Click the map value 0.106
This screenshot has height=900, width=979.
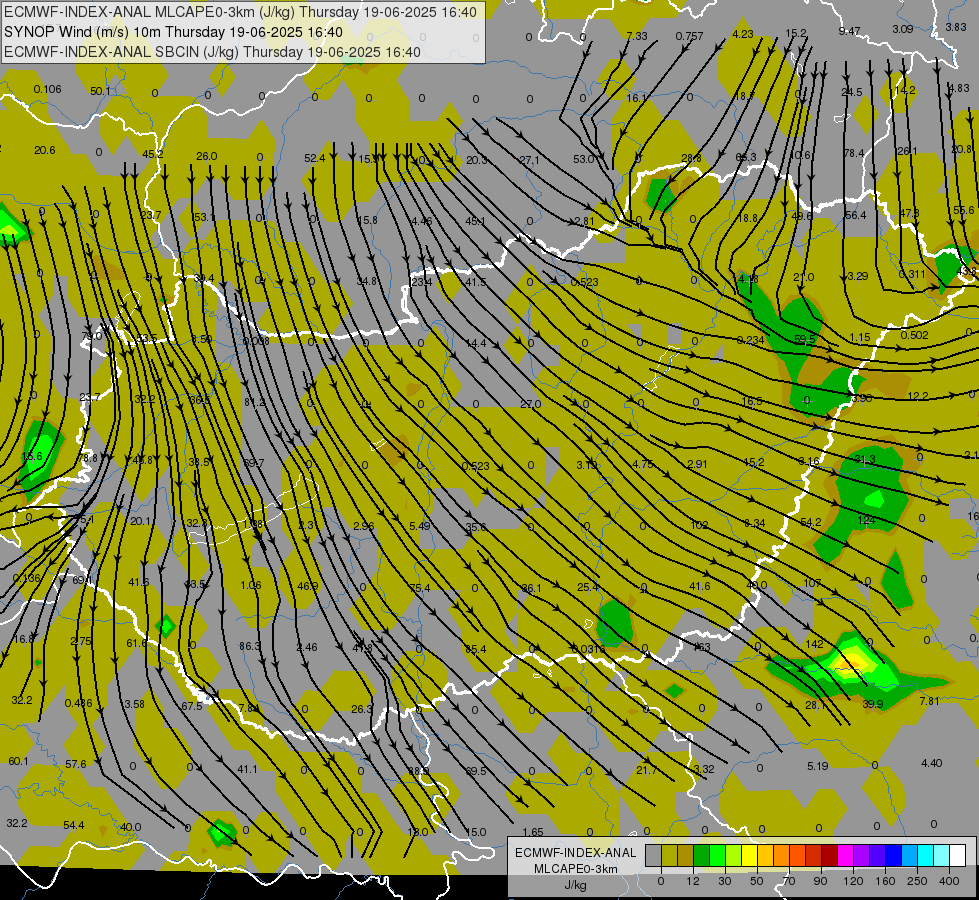[47, 89]
